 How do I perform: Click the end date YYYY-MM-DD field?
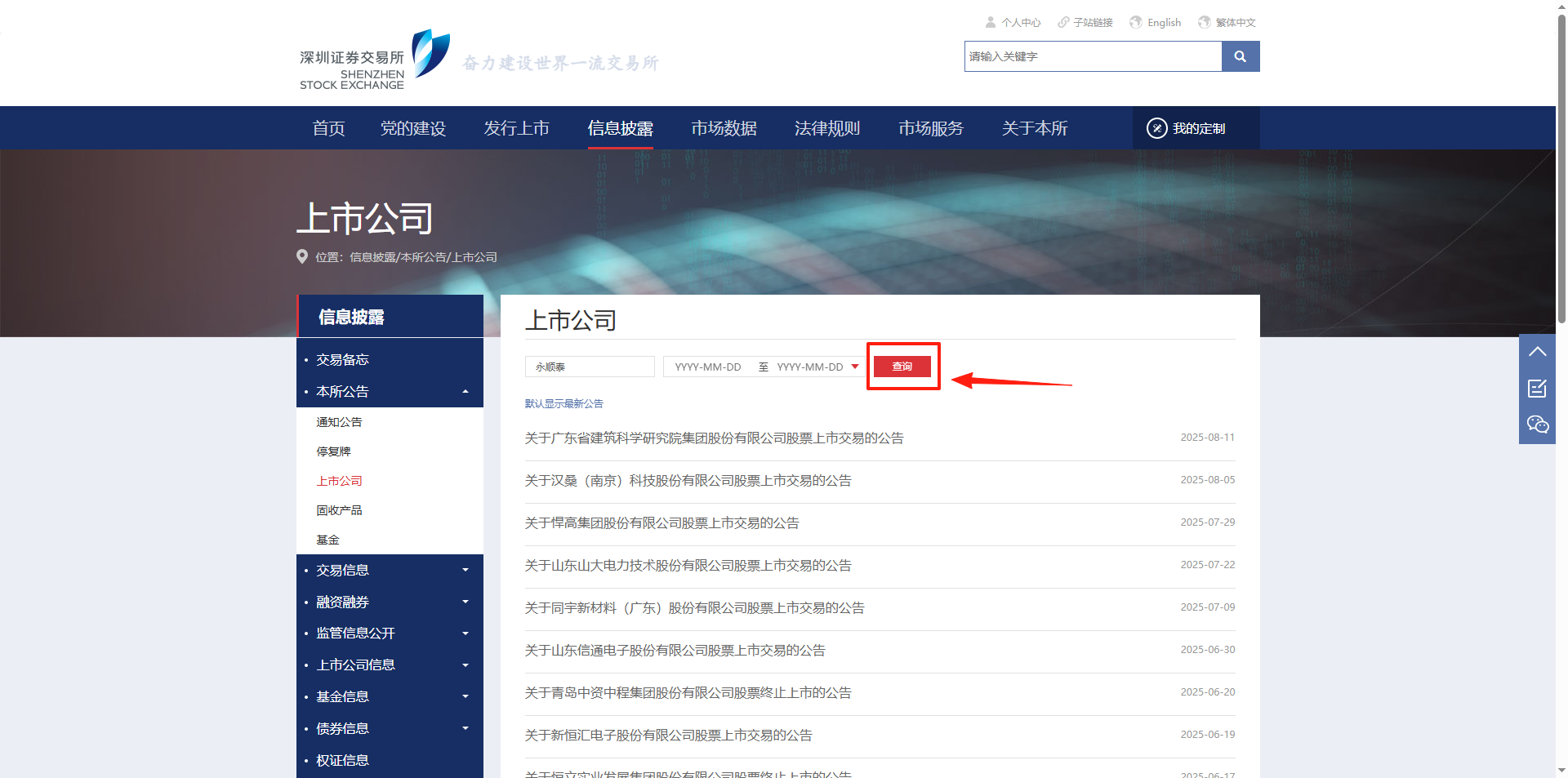point(810,367)
